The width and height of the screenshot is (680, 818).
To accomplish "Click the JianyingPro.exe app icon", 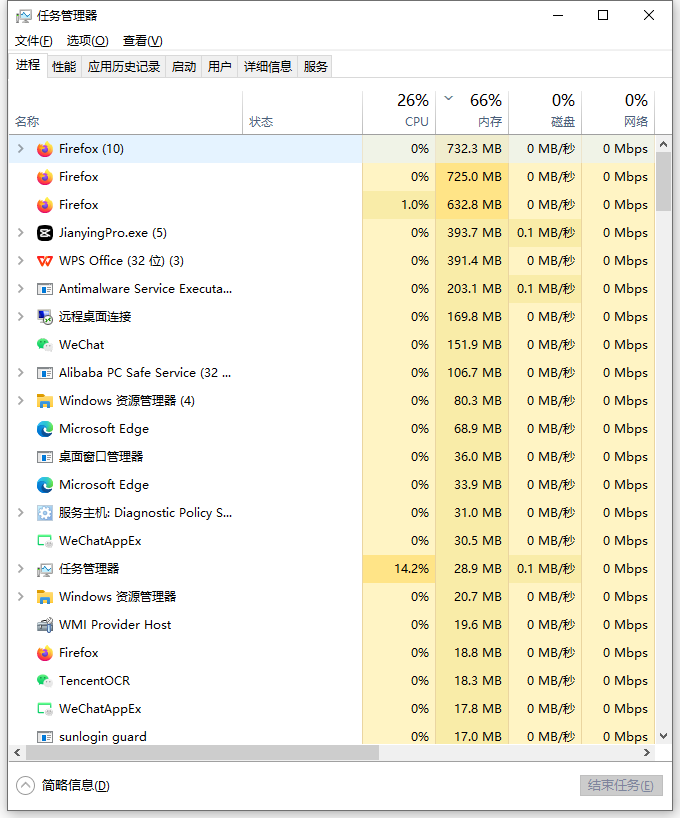I will point(45,233).
